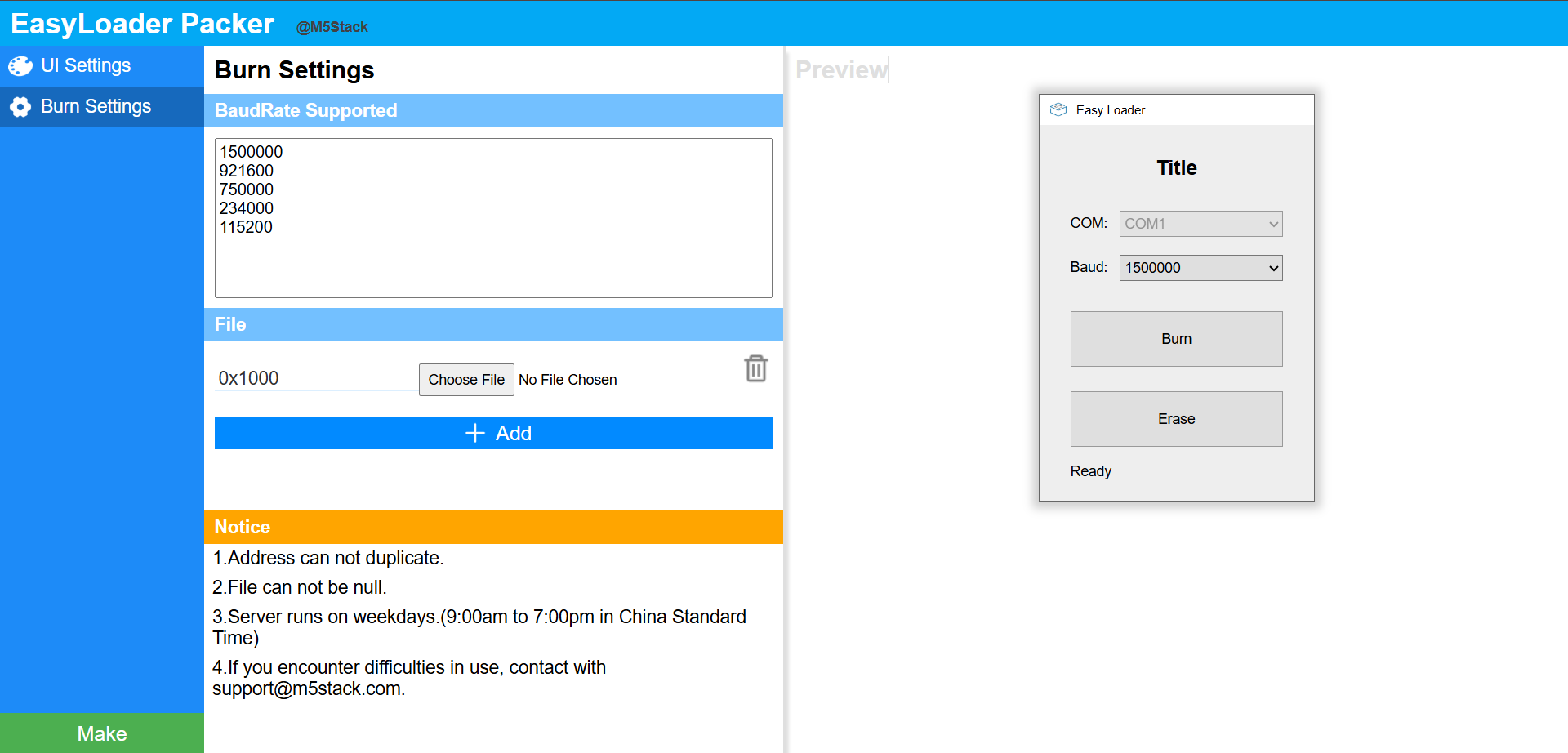Expand the COM port dropdown
This screenshot has height=753, width=1568.
point(1200,224)
